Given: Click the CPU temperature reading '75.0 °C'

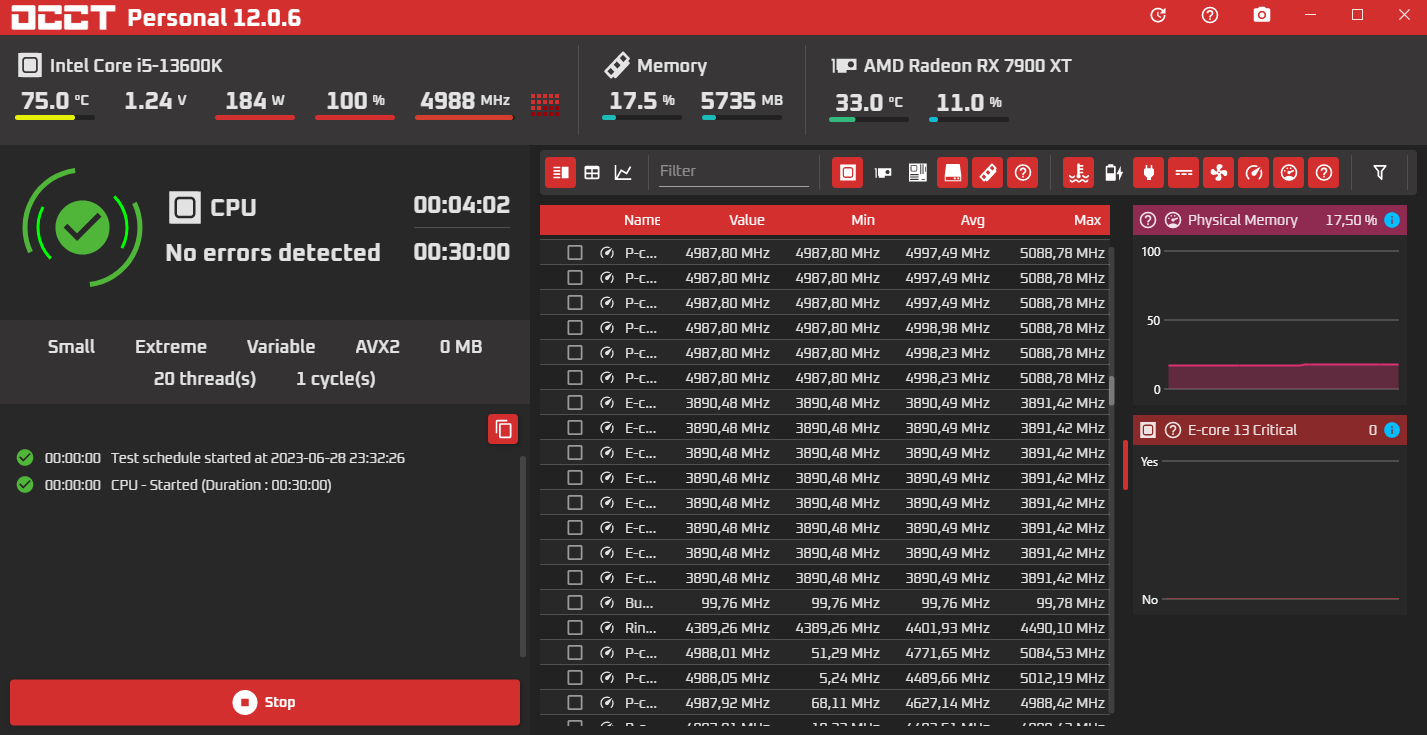Looking at the screenshot, I should [55, 101].
